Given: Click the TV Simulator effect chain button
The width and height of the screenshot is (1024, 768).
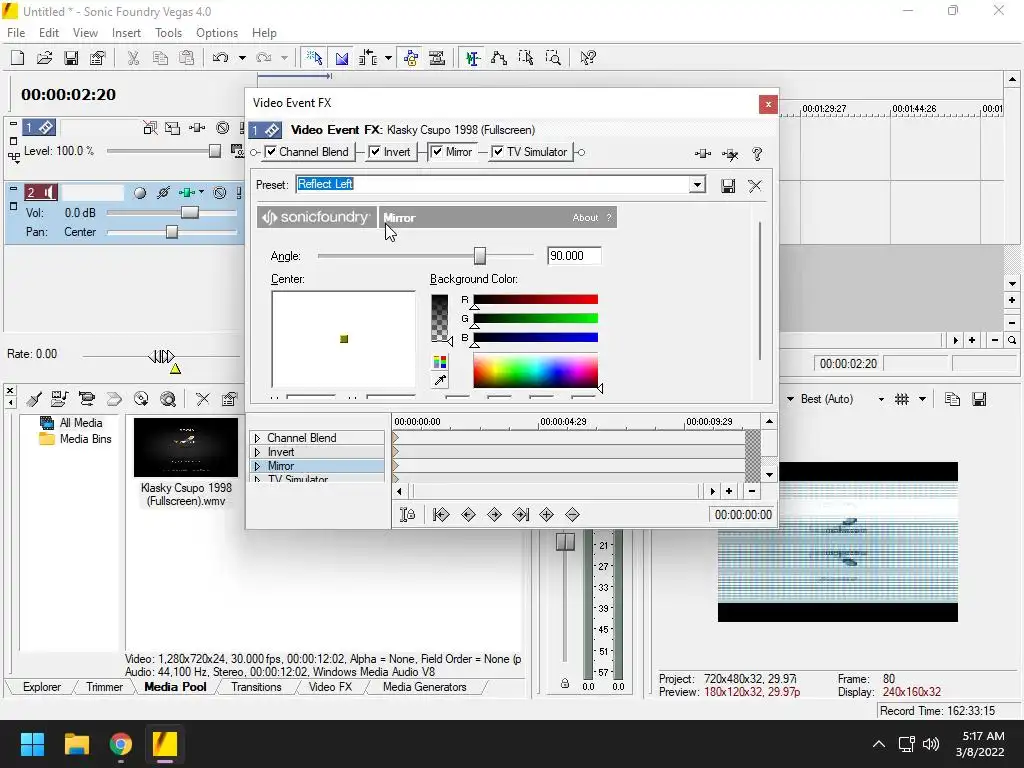Looking at the screenshot, I should [531, 152].
